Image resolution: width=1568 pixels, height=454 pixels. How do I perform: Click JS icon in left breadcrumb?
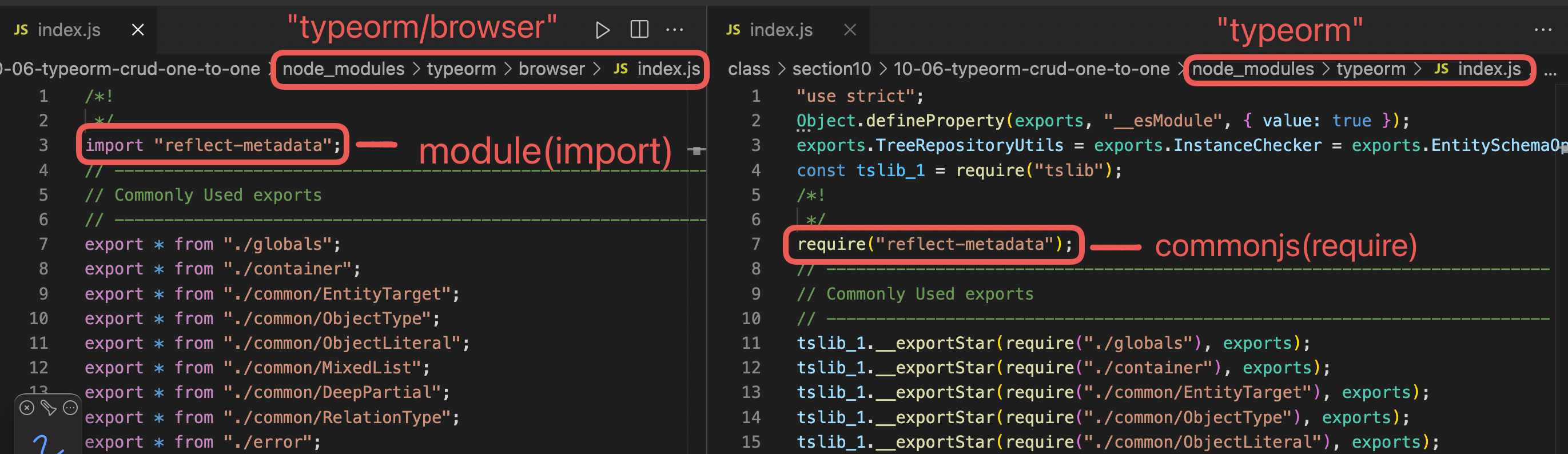620,69
